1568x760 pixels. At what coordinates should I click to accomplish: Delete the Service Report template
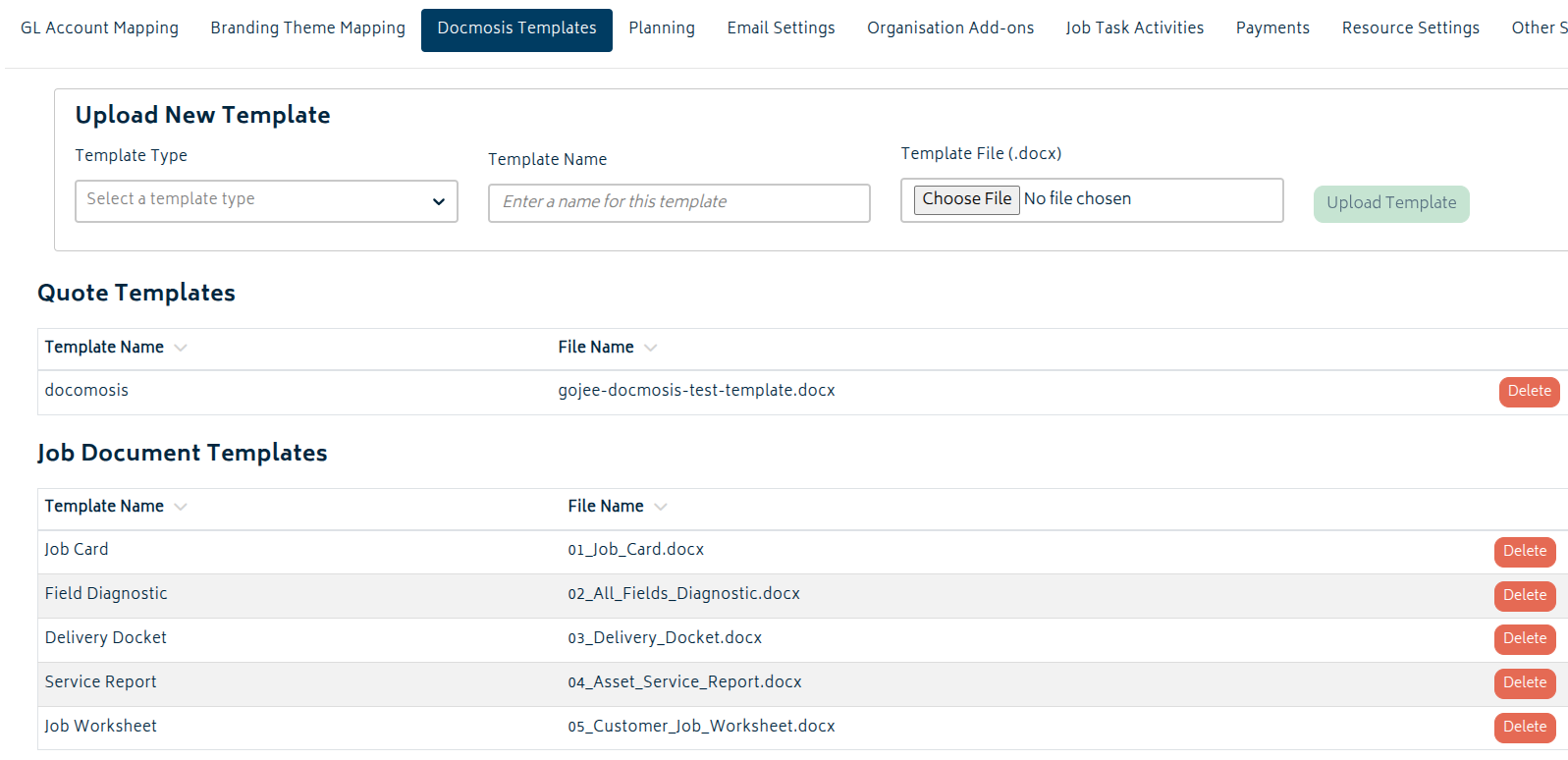[x=1525, y=683]
